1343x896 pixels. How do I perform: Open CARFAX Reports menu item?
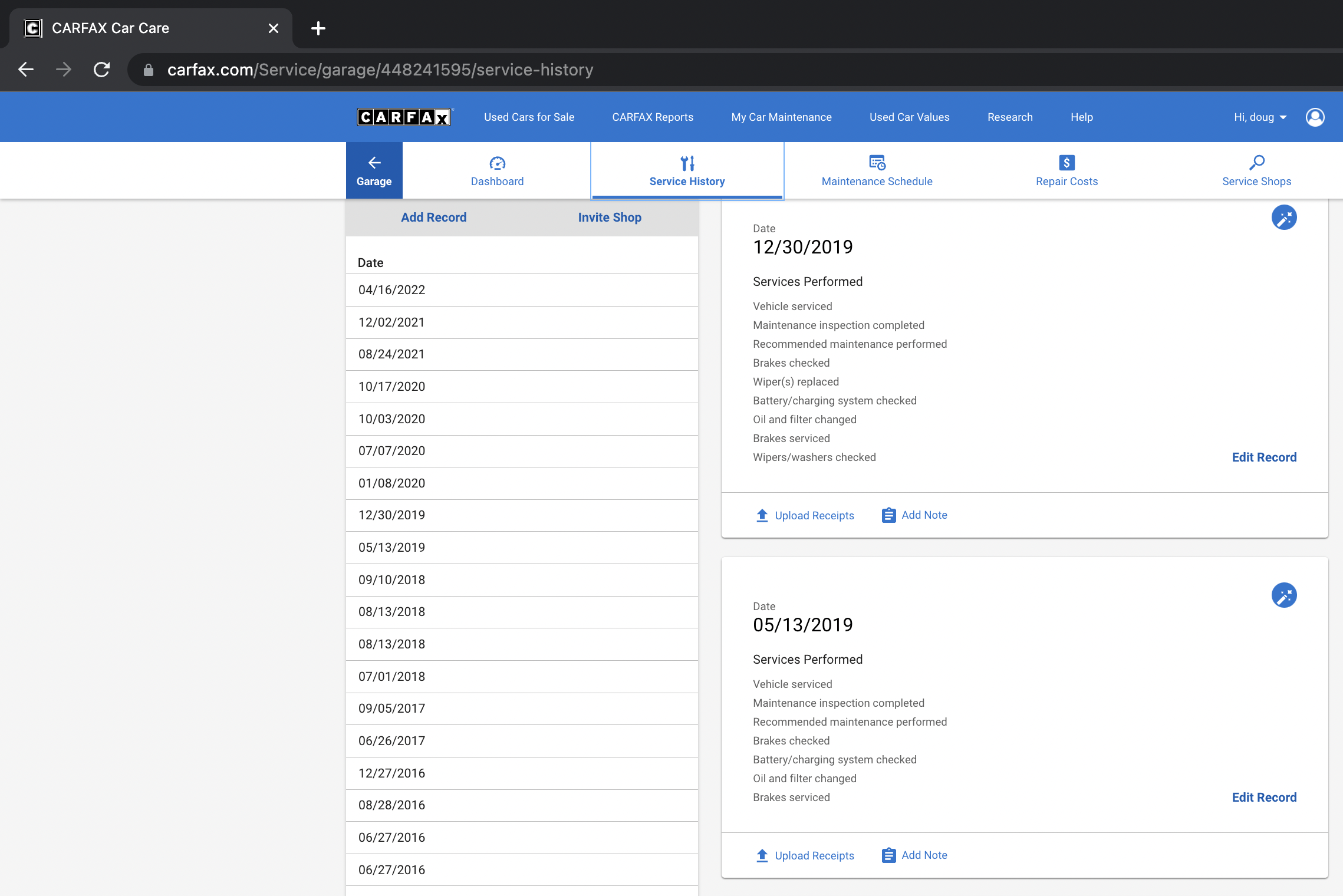[653, 117]
